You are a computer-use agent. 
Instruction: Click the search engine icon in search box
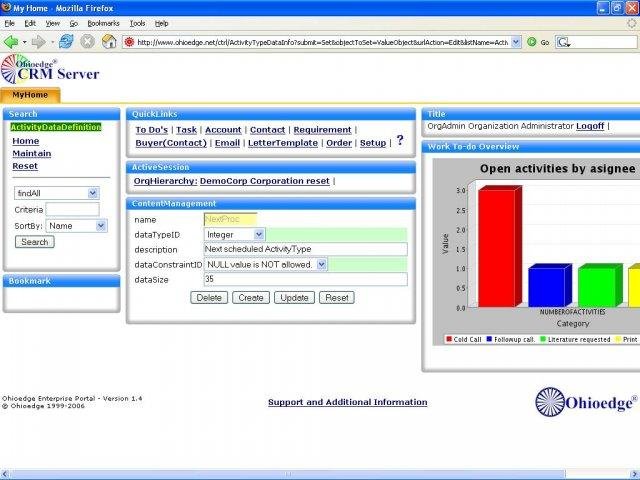point(564,42)
